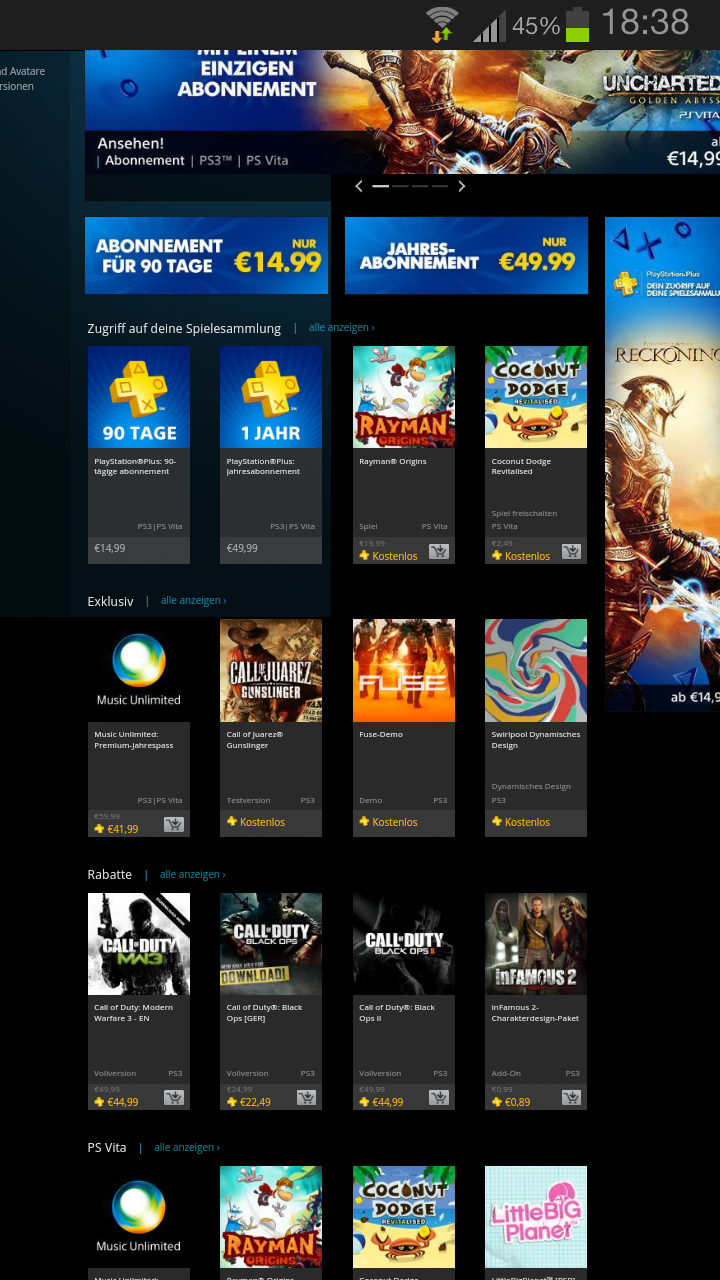Open 'inFamous 2-Charakterdesign-Paket' title text
The height and width of the screenshot is (1280, 720).
(535, 1013)
